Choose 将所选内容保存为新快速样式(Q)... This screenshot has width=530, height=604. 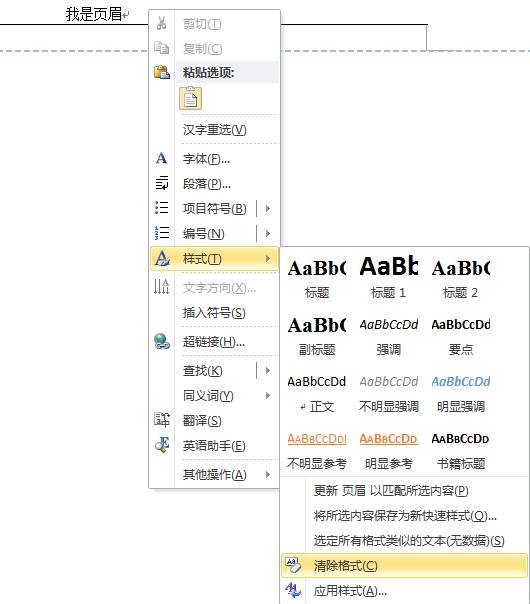tap(404, 515)
